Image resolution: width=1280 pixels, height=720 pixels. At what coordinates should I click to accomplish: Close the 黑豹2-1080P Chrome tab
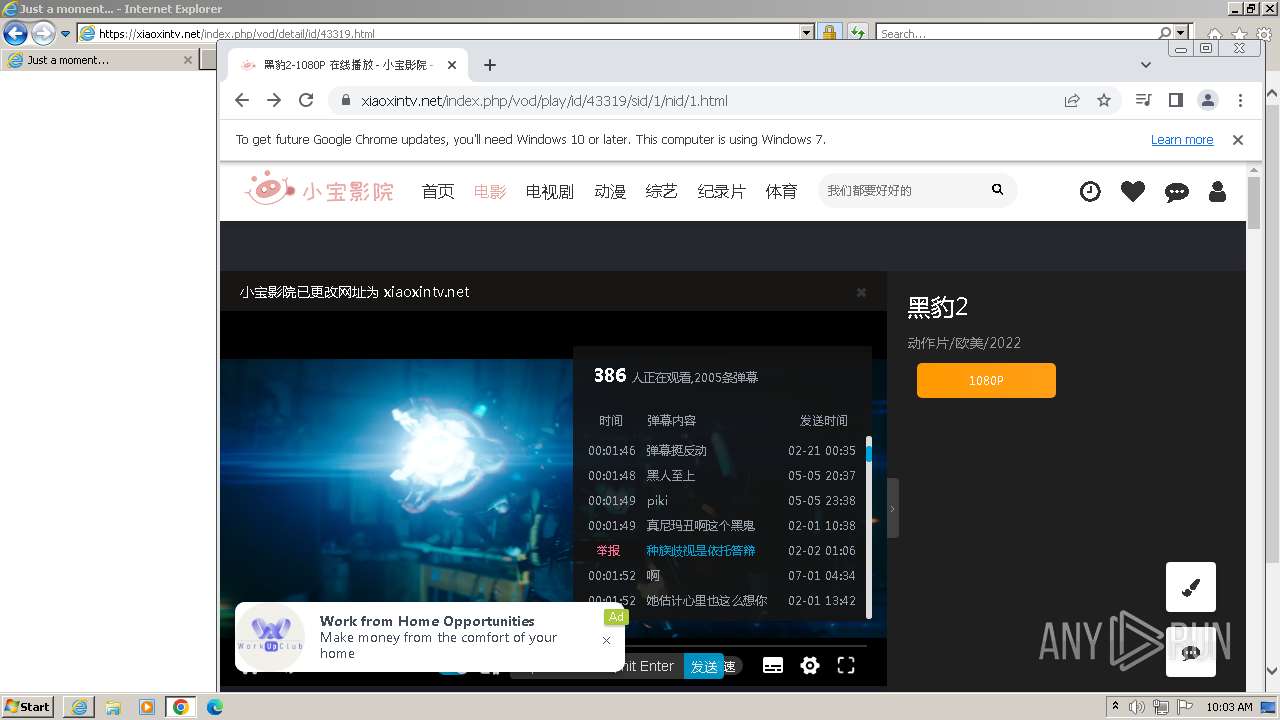[x=452, y=65]
